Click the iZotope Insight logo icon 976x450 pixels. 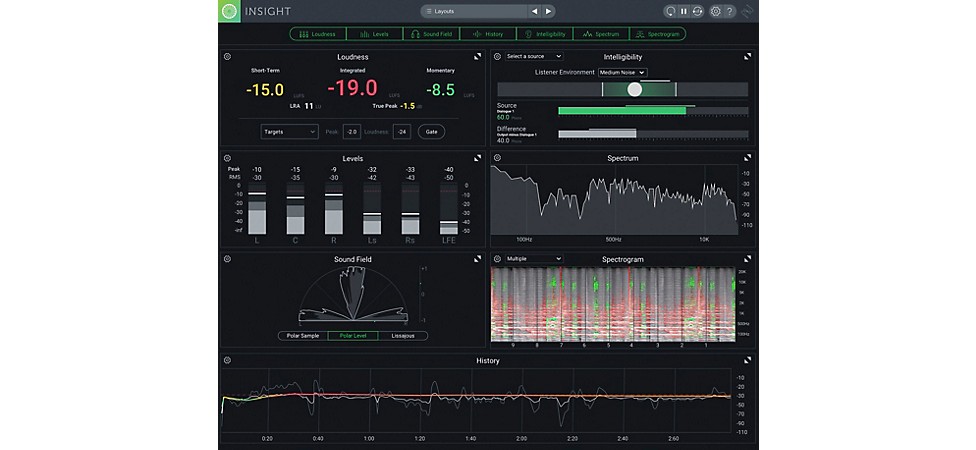pos(229,11)
